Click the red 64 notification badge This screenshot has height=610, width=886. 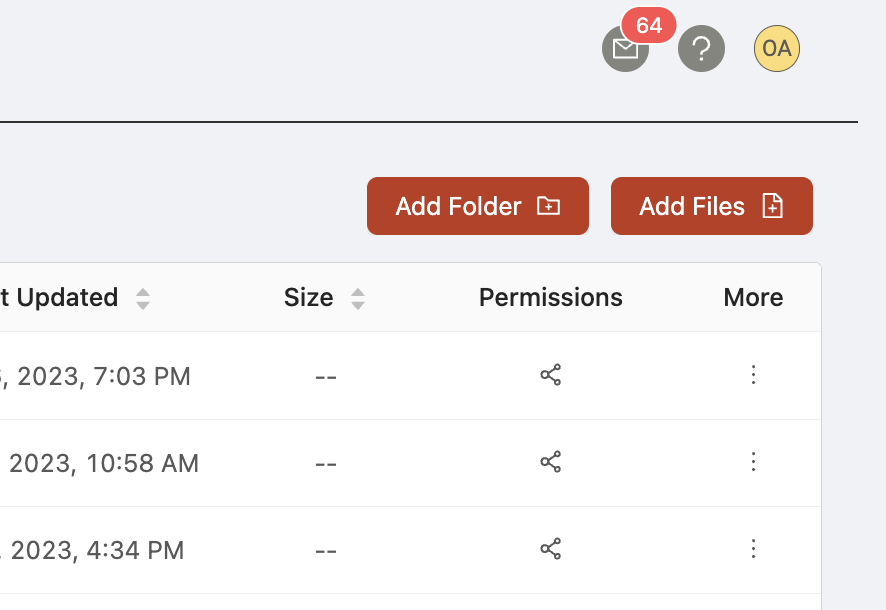[x=649, y=25]
